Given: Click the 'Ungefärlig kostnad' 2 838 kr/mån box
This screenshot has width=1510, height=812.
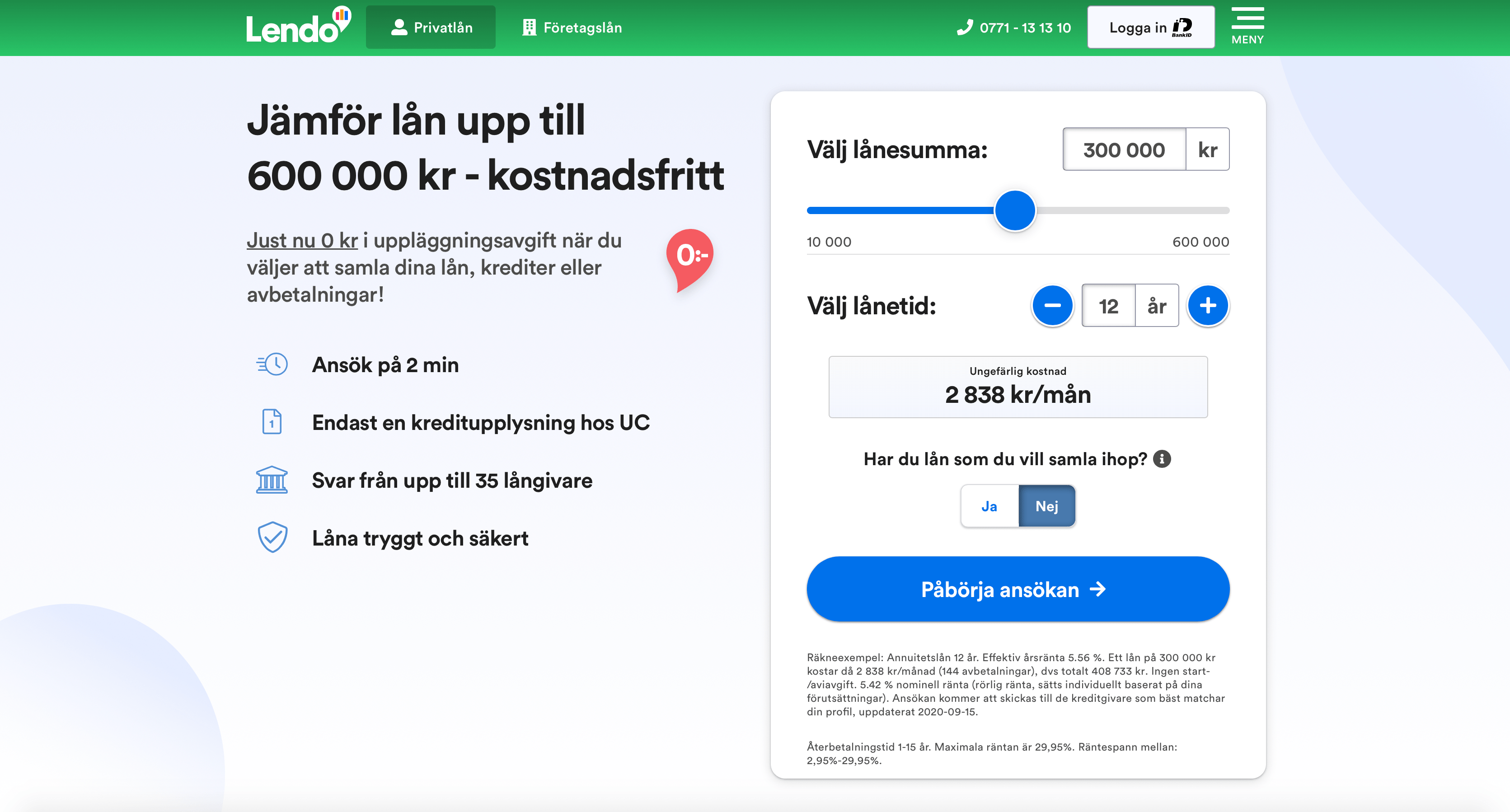Looking at the screenshot, I should click(1018, 387).
